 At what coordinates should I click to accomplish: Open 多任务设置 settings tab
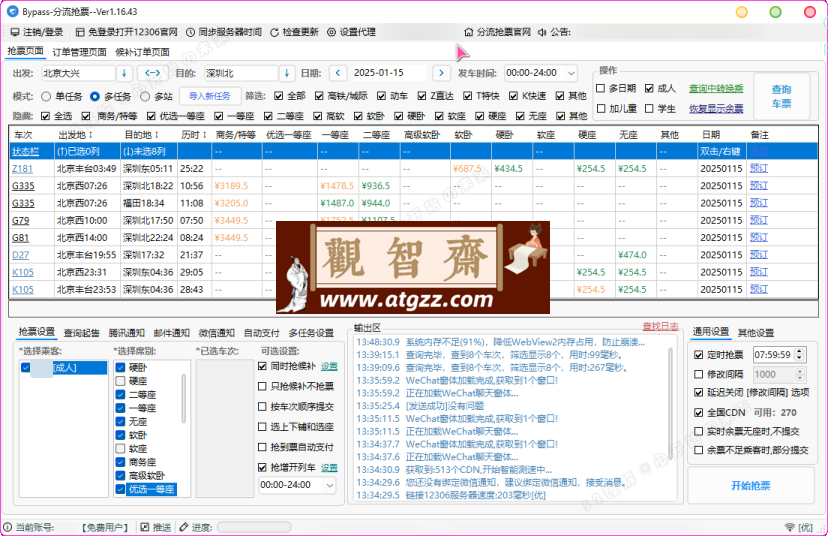pos(311,333)
